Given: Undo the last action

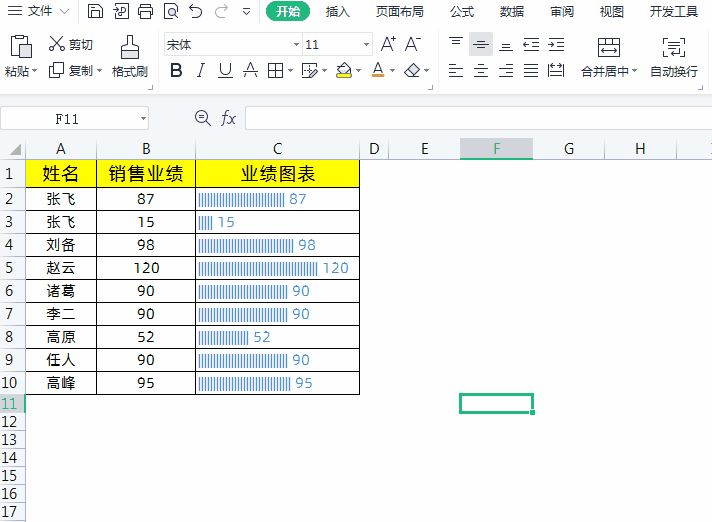Looking at the screenshot, I should point(196,11).
